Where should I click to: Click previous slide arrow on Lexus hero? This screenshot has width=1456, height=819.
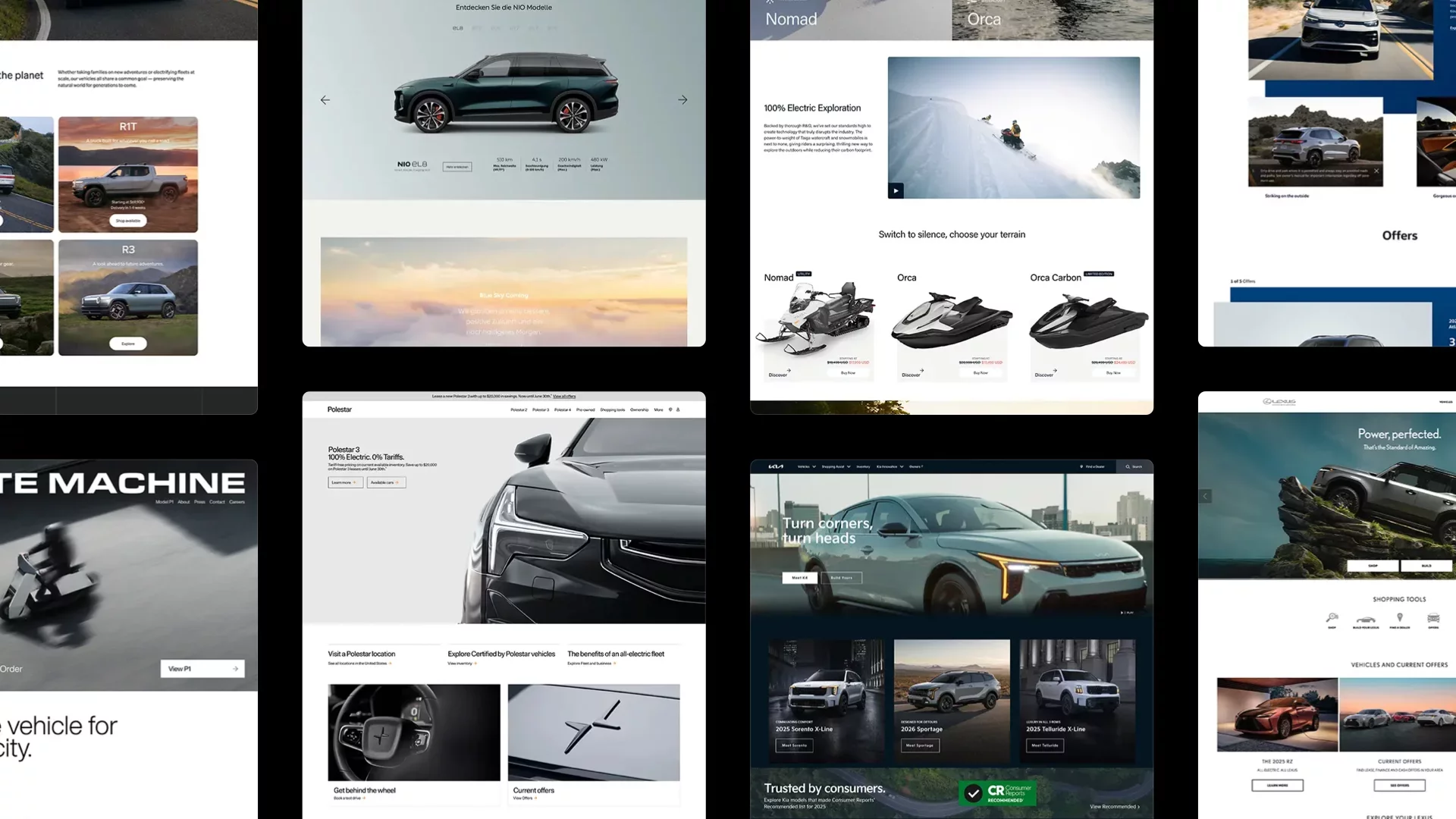[x=1205, y=496]
